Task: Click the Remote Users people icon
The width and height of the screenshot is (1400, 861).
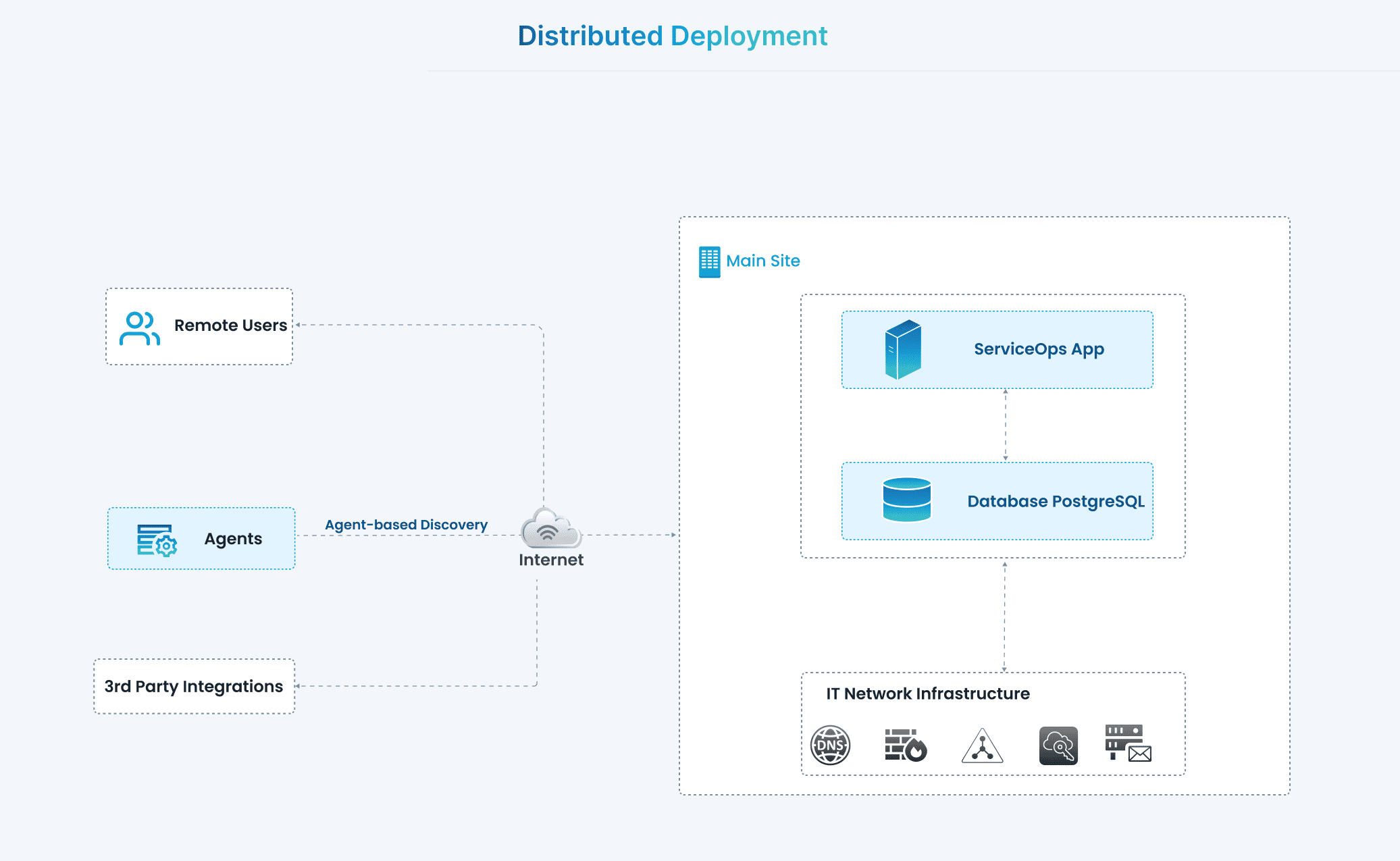Action: pyautogui.click(x=140, y=328)
